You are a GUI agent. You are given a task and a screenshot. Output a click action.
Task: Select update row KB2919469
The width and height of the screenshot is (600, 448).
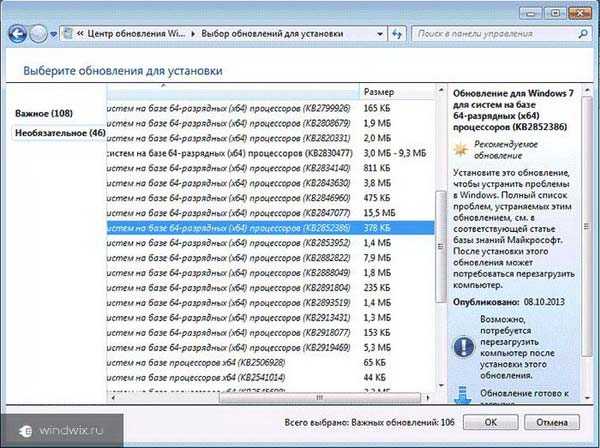[271, 347]
